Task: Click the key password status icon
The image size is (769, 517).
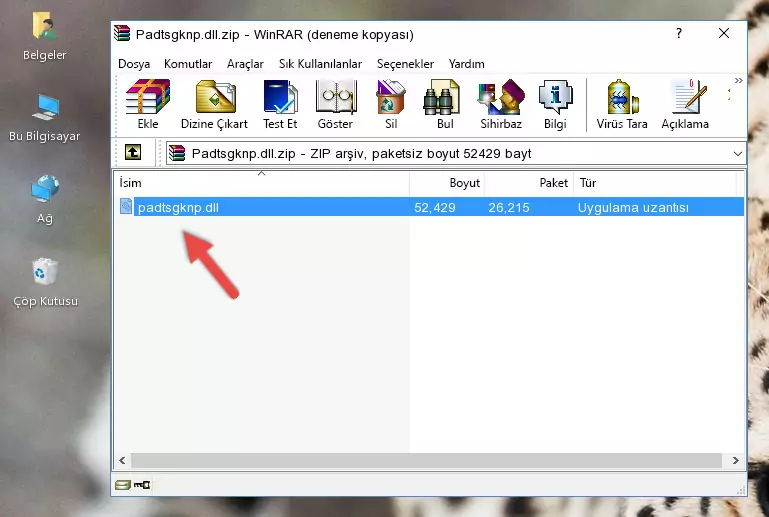Action: point(142,485)
